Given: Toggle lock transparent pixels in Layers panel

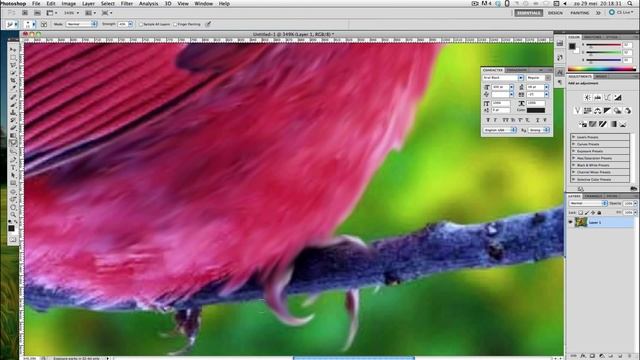Looking at the screenshot, I should click(x=580, y=213).
